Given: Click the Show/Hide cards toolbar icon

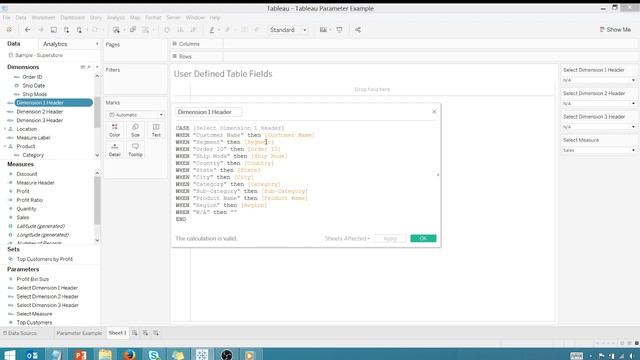Looking at the screenshot, I should point(323,30).
